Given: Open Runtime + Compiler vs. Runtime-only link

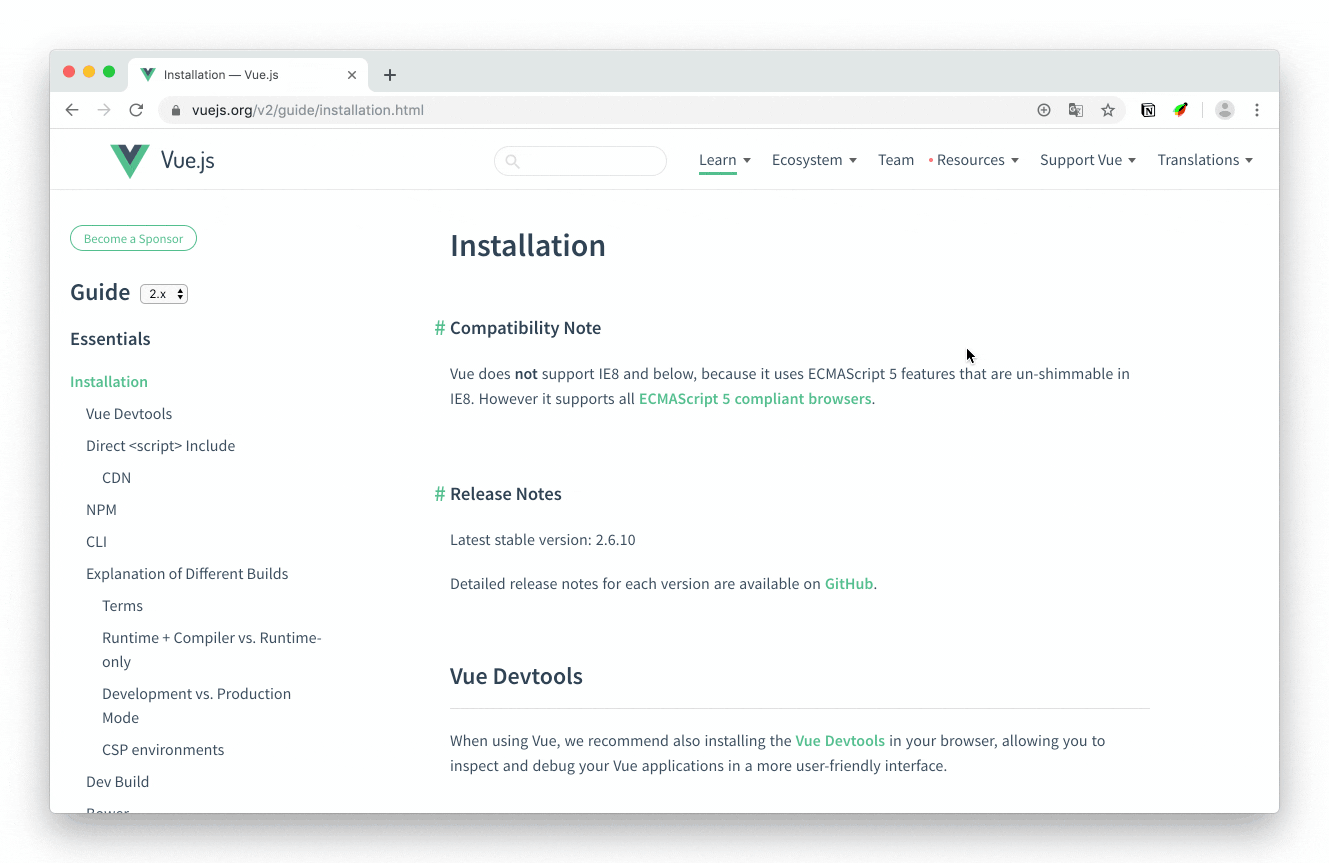Looking at the screenshot, I should 212,650.
